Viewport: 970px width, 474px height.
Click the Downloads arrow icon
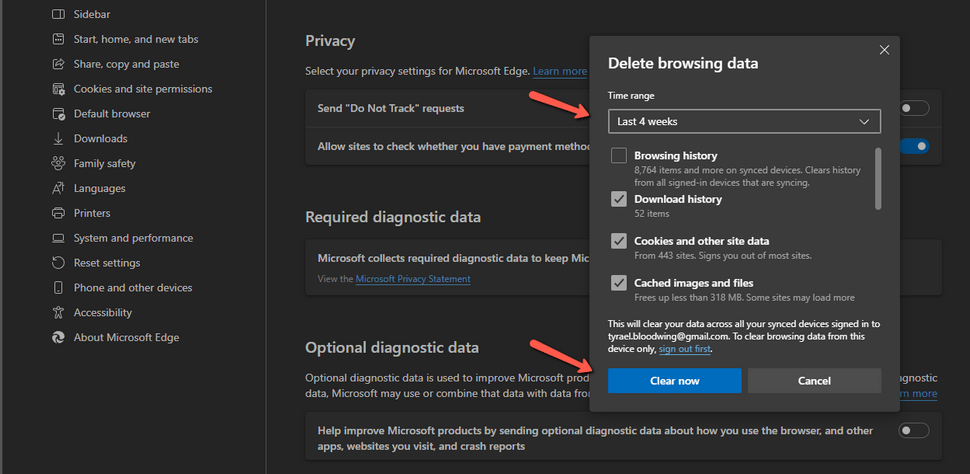click(x=58, y=139)
